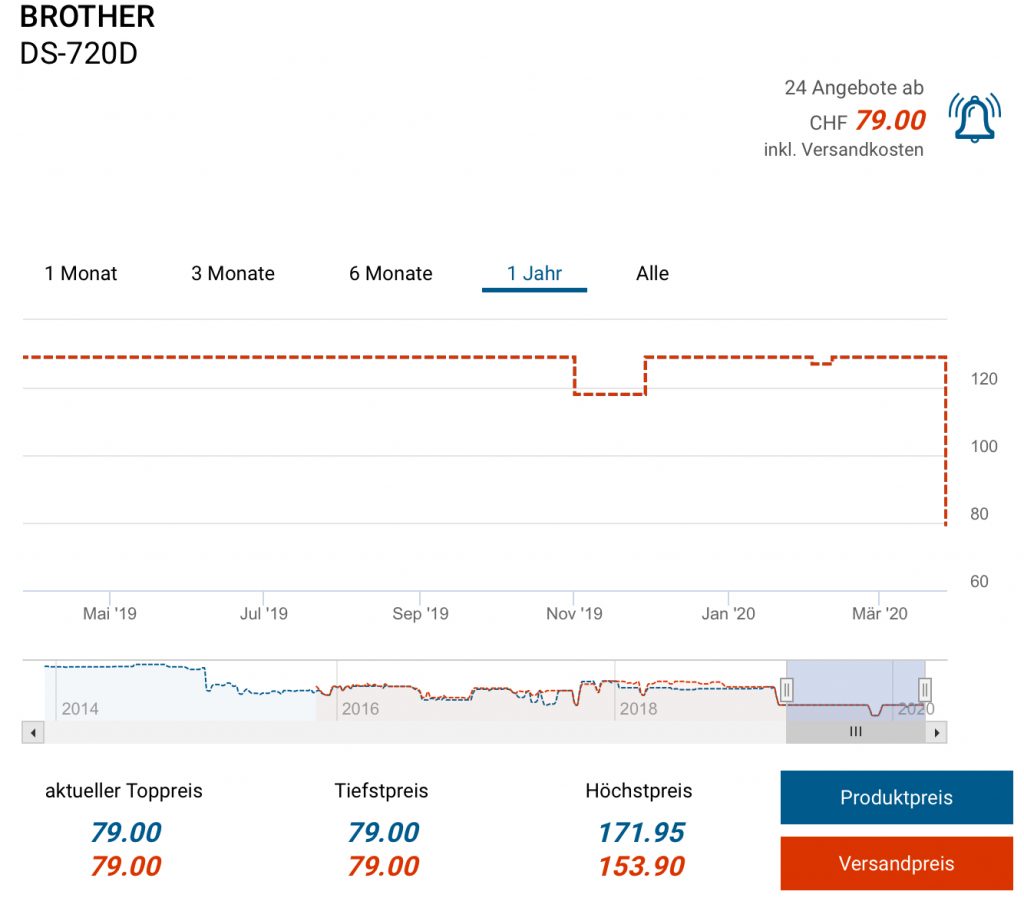
Task: Select the 1 Monat time range
Action: (81, 273)
